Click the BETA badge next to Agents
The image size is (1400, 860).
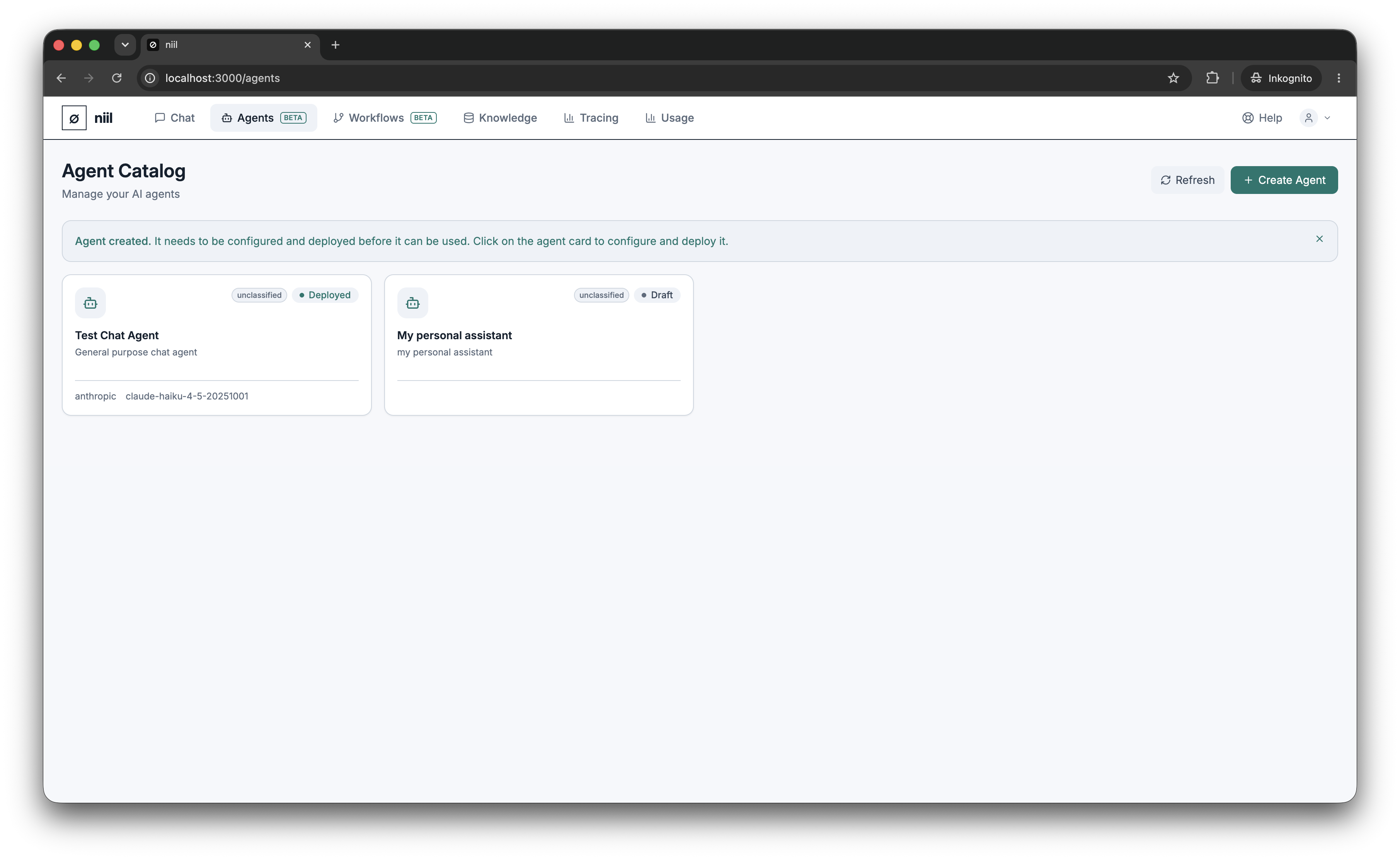point(293,118)
